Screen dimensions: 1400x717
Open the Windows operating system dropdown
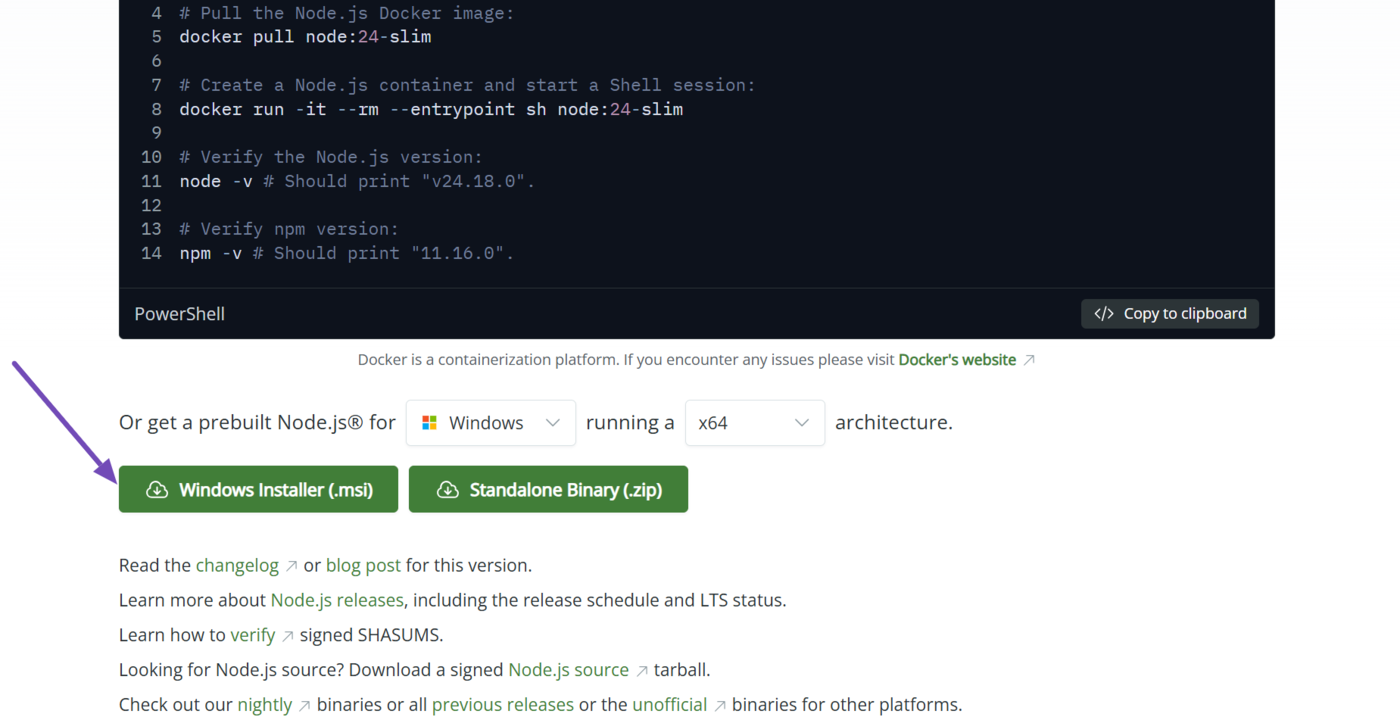click(x=490, y=423)
